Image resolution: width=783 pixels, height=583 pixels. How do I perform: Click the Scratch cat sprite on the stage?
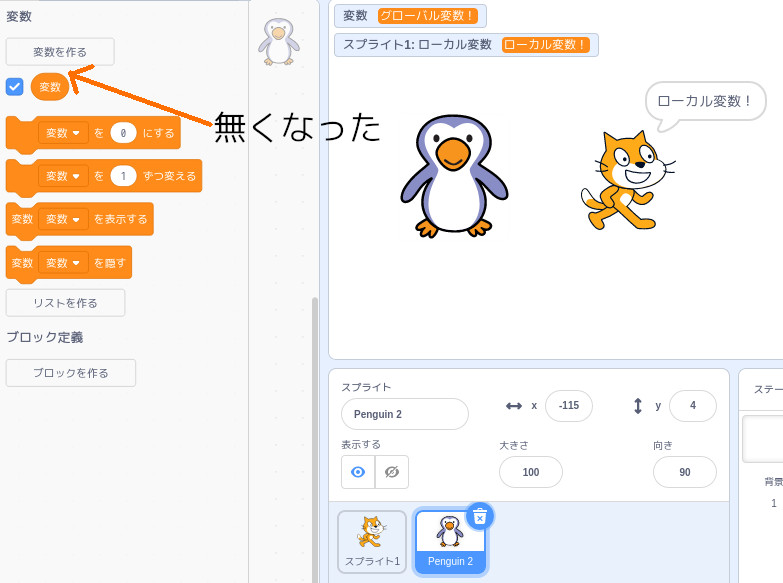click(628, 180)
